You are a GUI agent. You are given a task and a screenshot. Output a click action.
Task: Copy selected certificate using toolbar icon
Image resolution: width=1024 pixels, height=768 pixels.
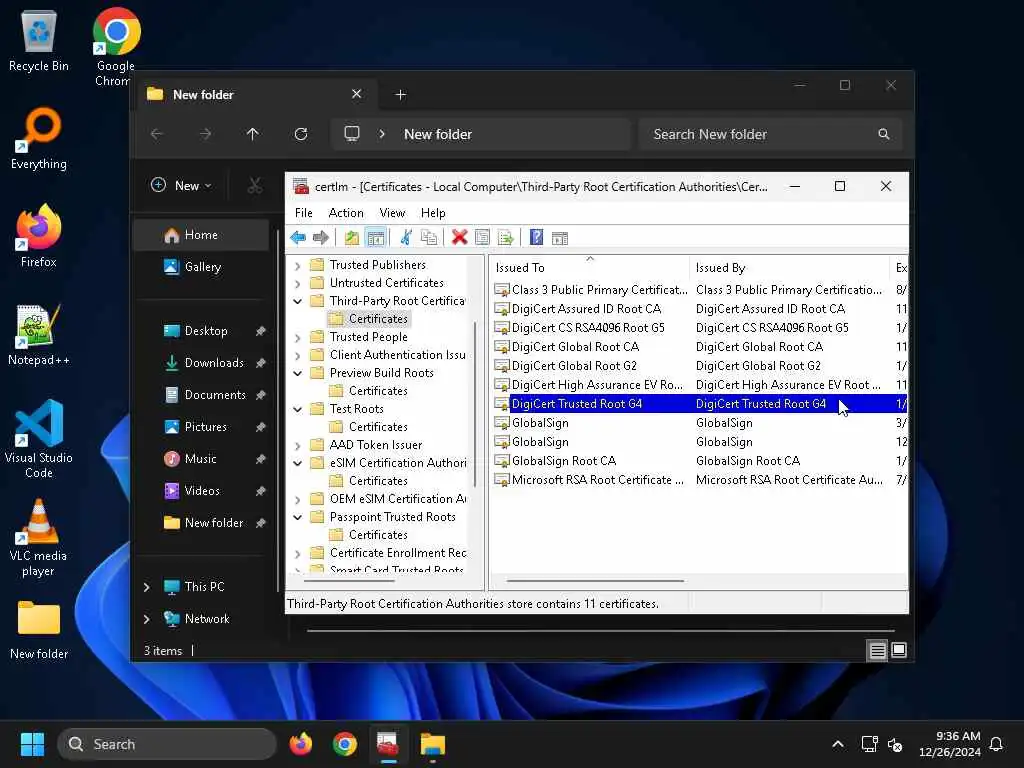429,238
